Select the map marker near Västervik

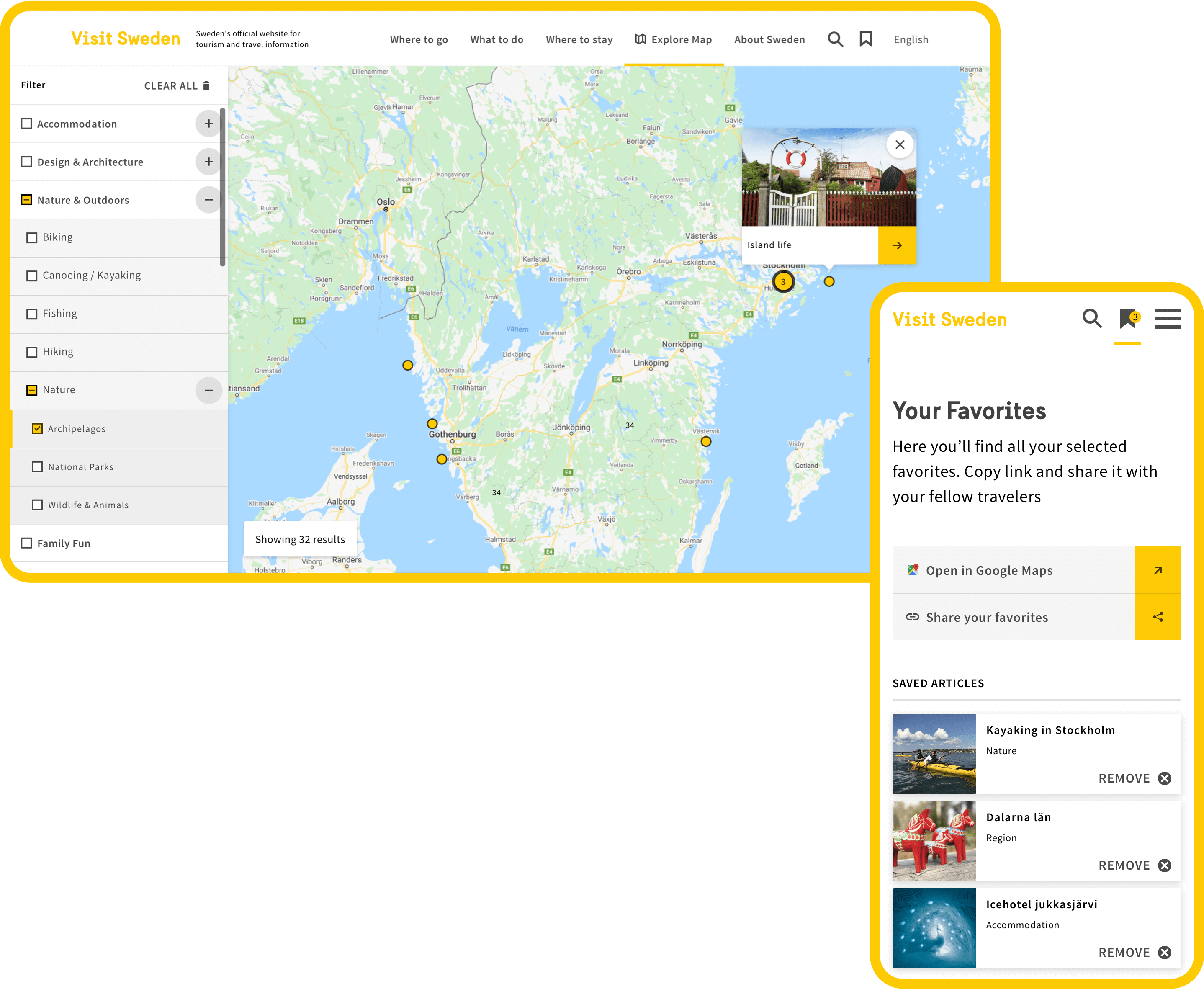tap(706, 441)
